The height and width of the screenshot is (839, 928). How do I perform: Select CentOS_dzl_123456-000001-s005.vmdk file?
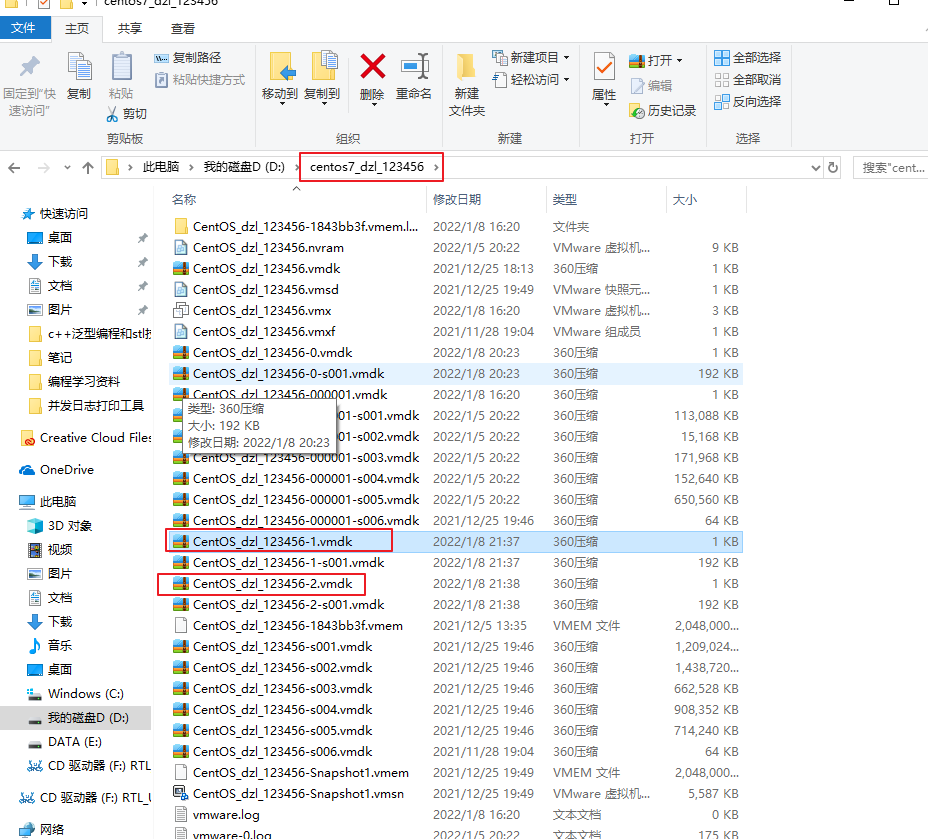coord(306,500)
